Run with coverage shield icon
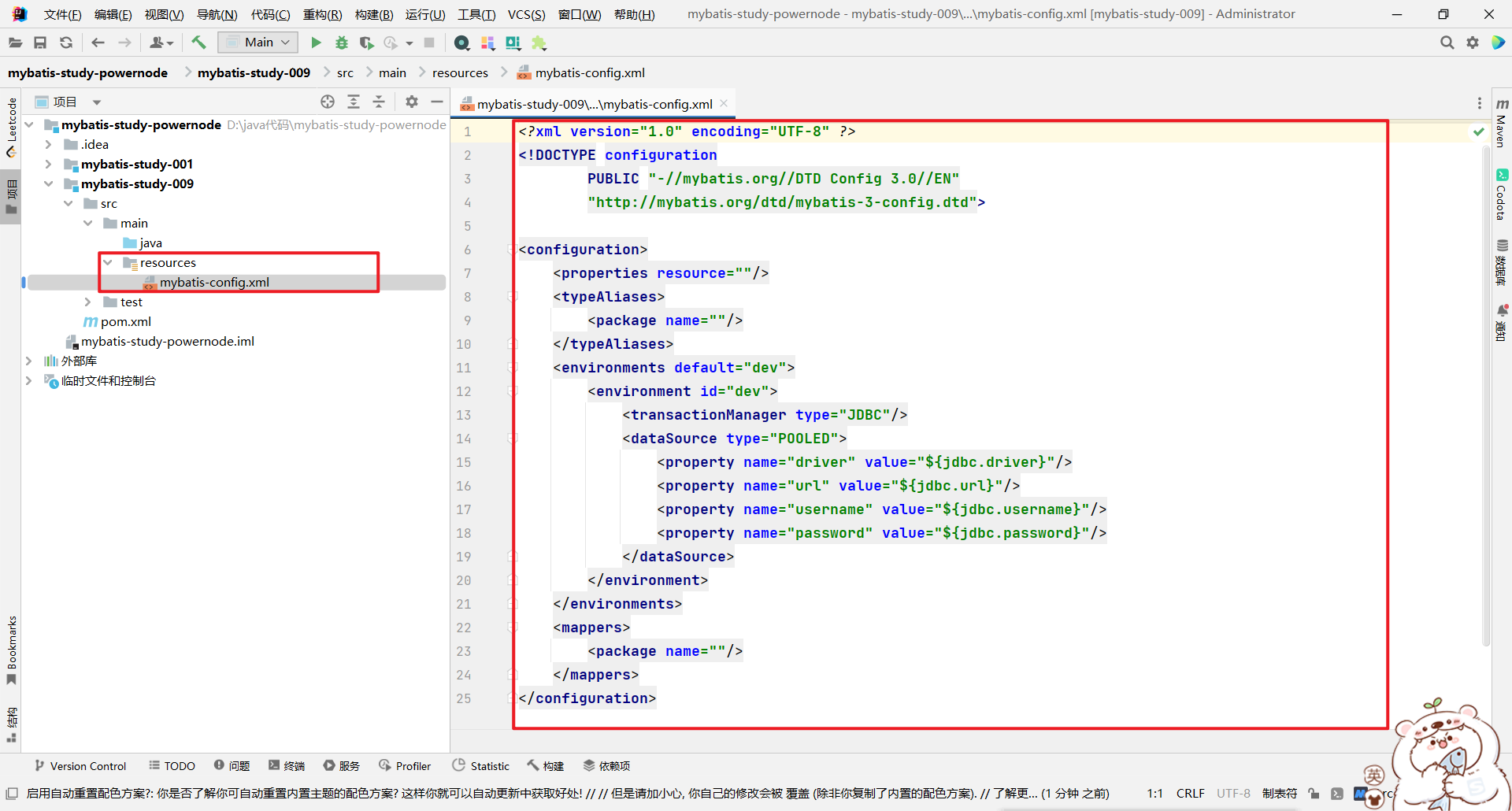 (366, 43)
